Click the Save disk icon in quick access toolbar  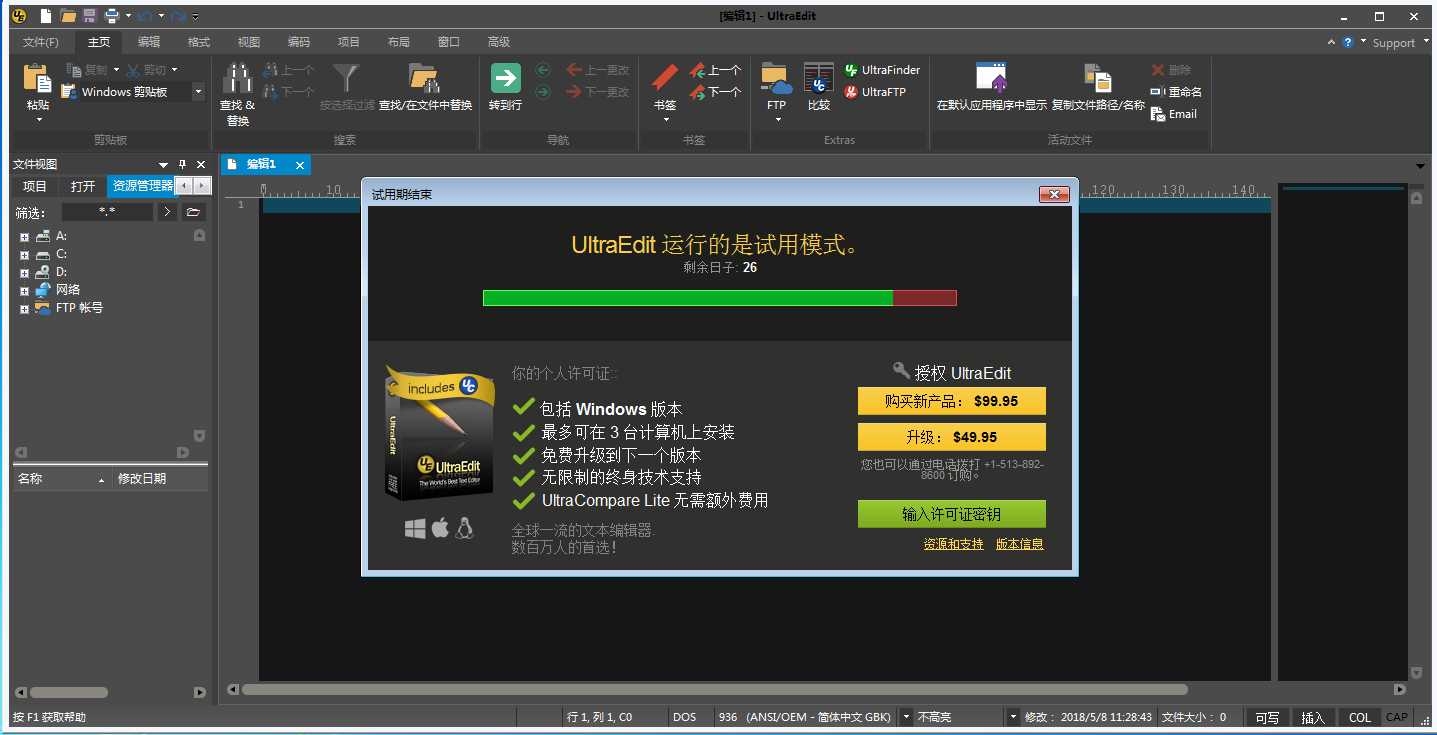click(90, 16)
